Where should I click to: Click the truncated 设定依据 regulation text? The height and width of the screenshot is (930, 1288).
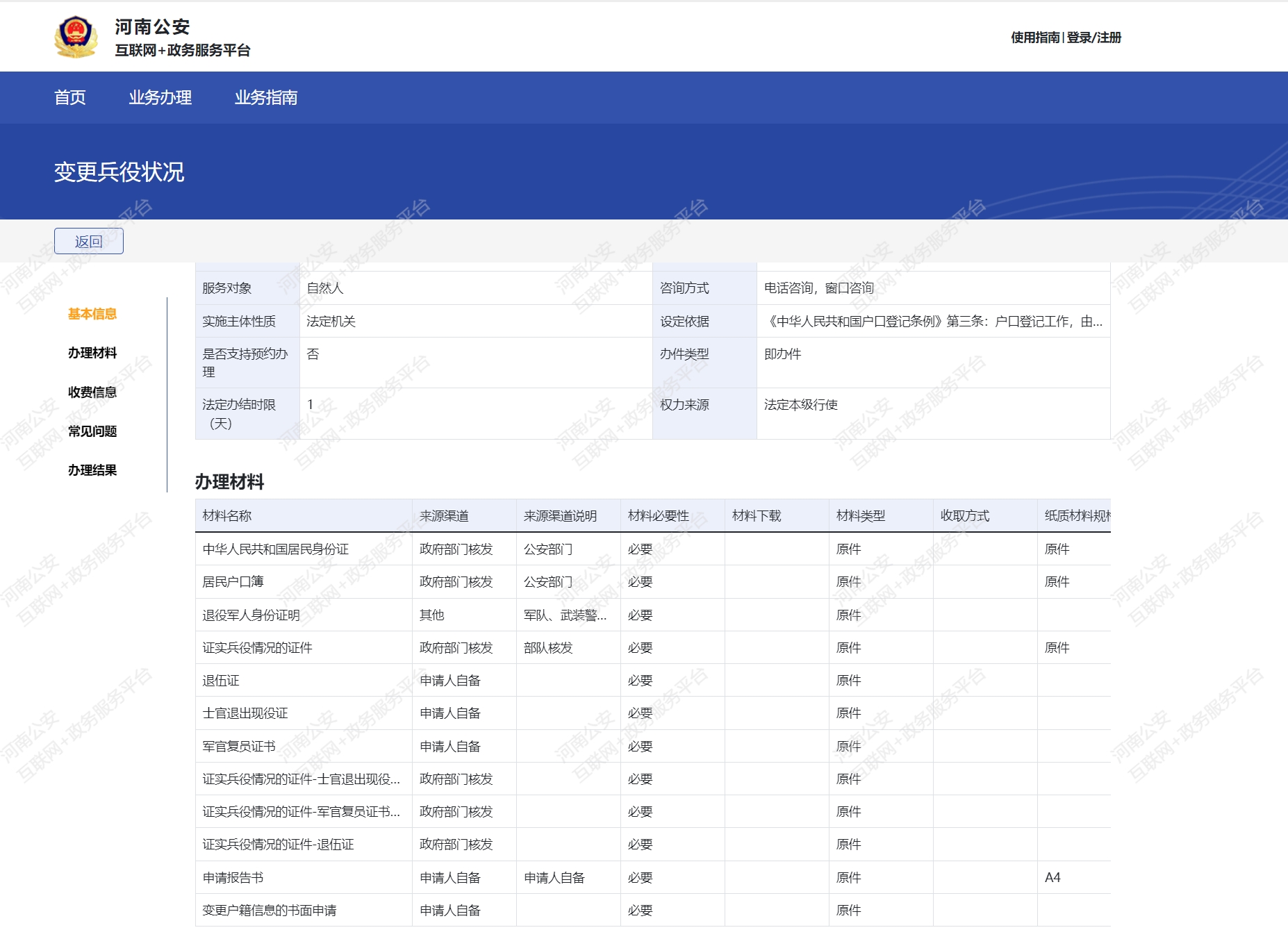pyautogui.click(x=932, y=321)
